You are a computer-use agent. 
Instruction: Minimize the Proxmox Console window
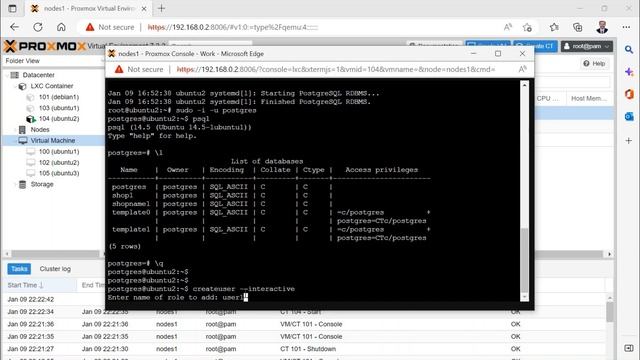[x=473, y=53]
